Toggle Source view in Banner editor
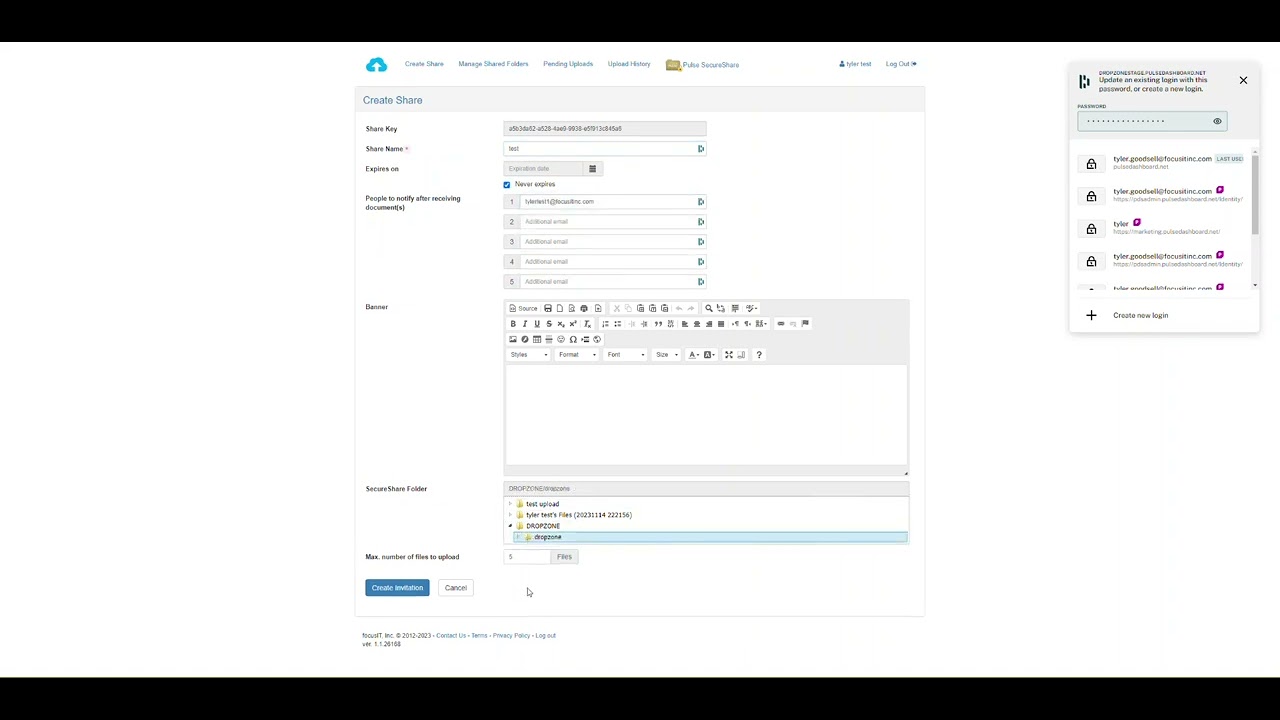This screenshot has height=720, width=1280. pyautogui.click(x=523, y=308)
